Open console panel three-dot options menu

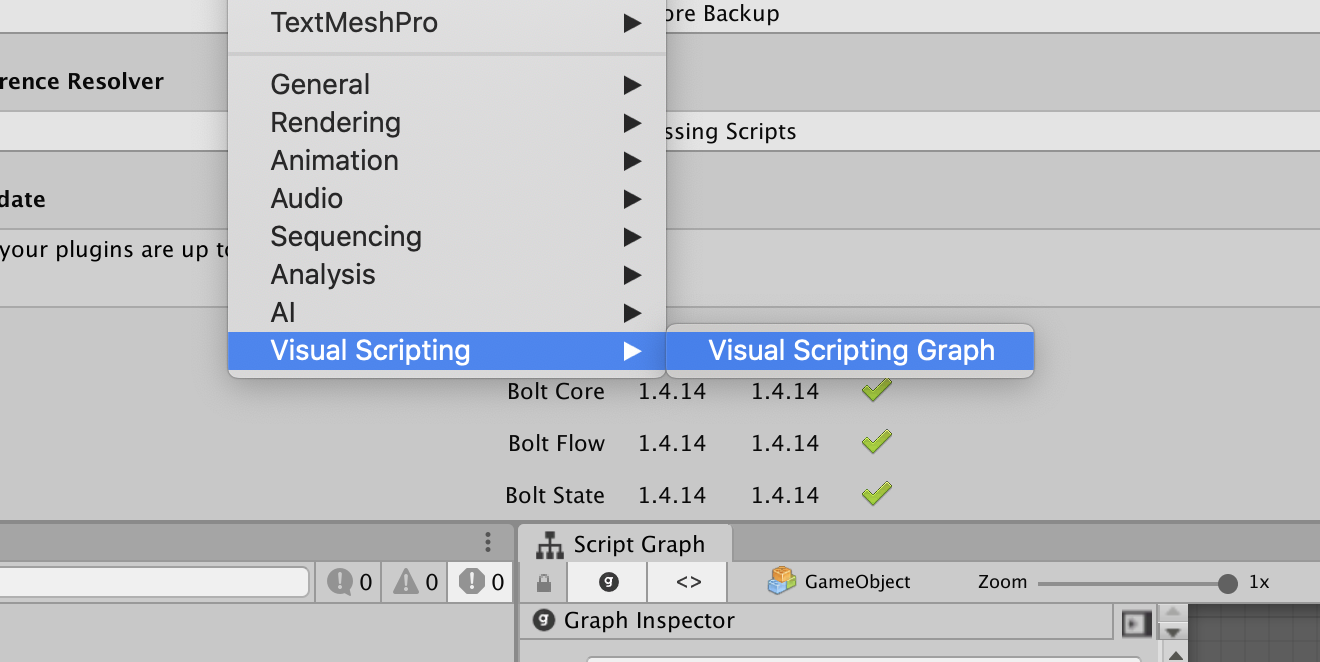click(488, 542)
